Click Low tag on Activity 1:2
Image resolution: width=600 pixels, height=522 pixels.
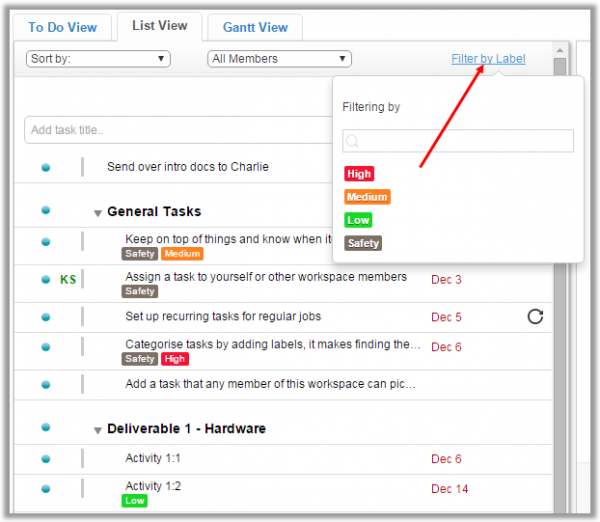coord(134,501)
